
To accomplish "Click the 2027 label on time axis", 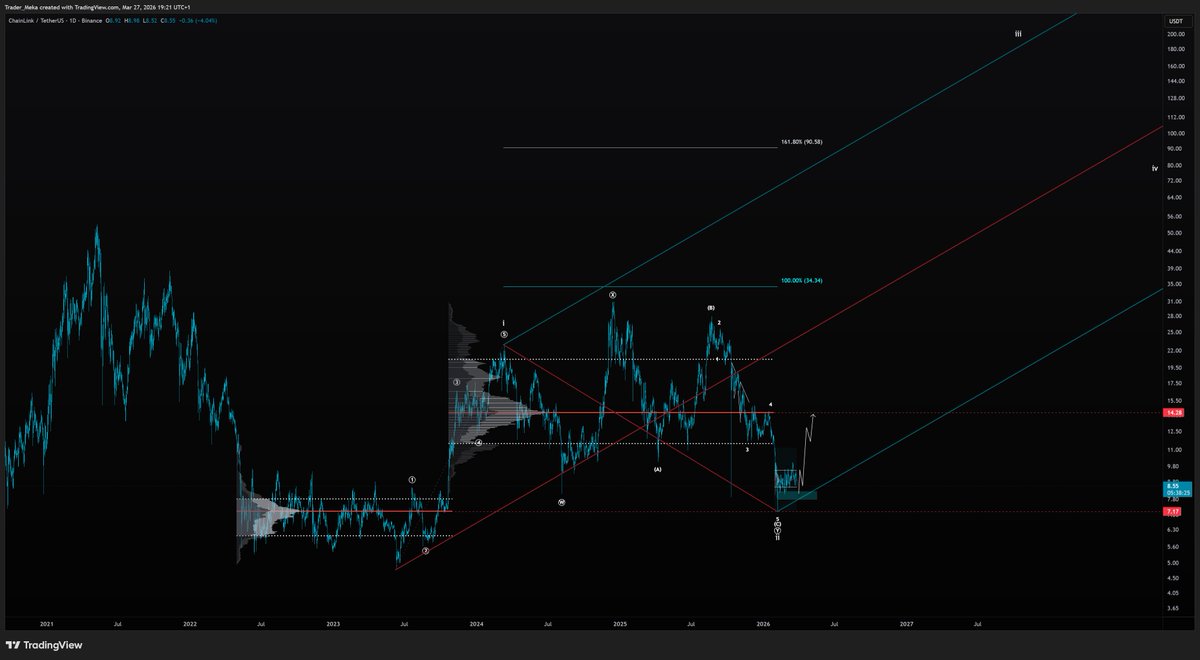I will (x=907, y=623).
